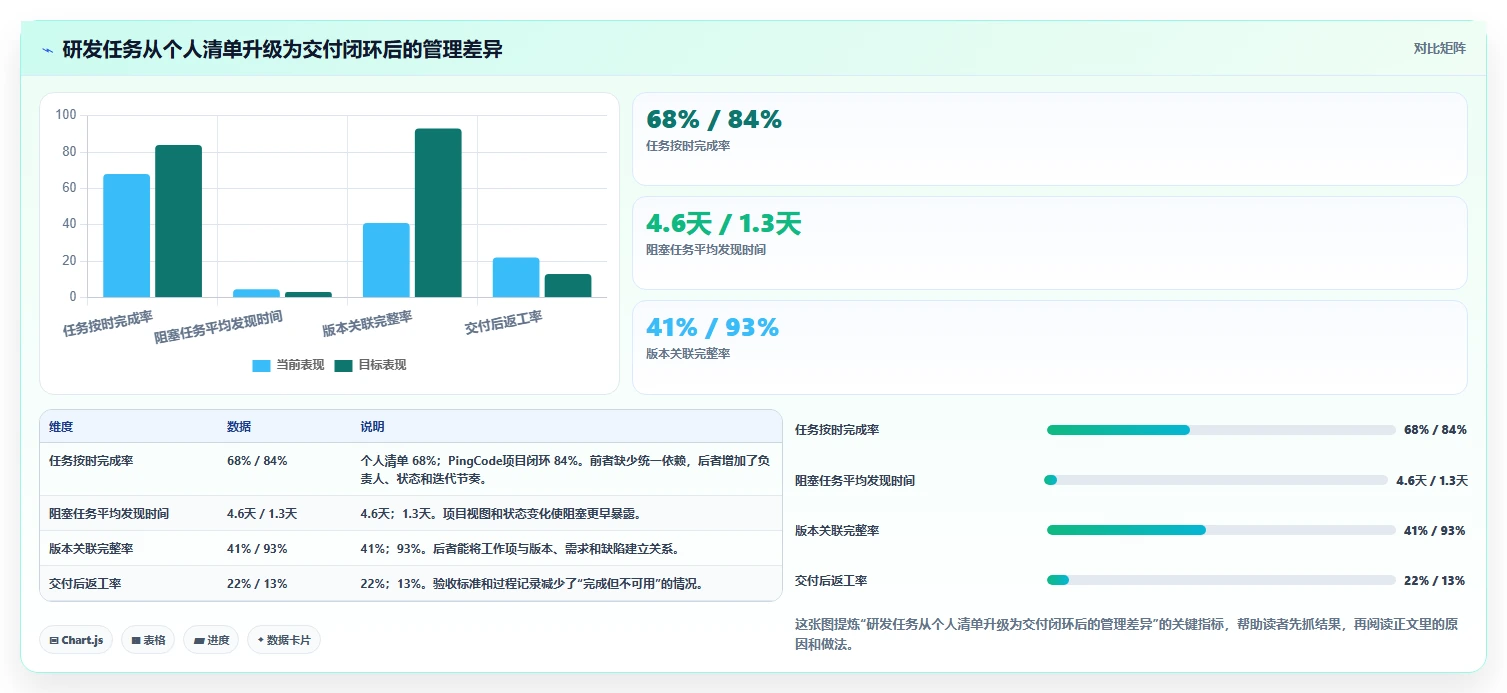
Task: Click the 任务按时完成率 progress bar
Action: click(1221, 430)
